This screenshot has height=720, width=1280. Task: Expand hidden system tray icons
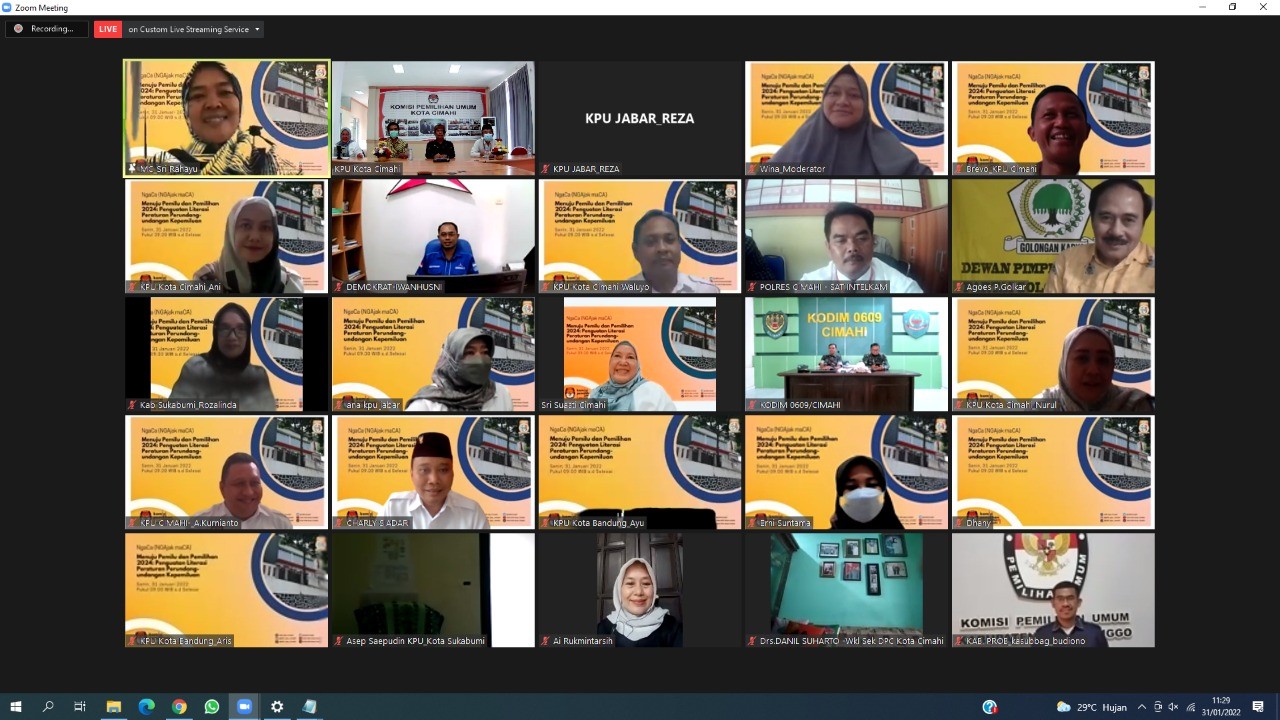point(1141,707)
